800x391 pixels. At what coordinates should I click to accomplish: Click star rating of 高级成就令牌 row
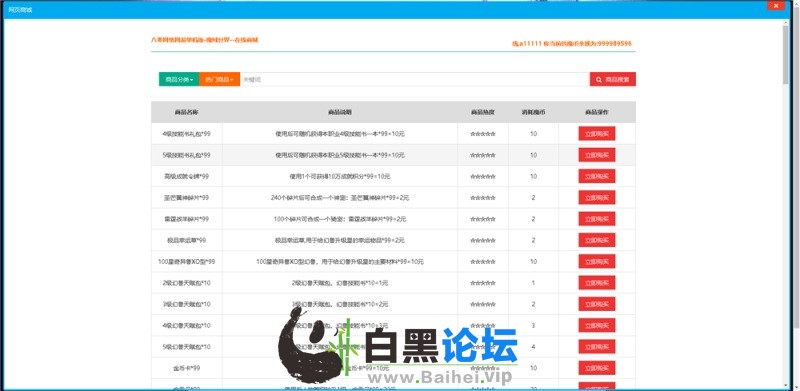(483, 176)
